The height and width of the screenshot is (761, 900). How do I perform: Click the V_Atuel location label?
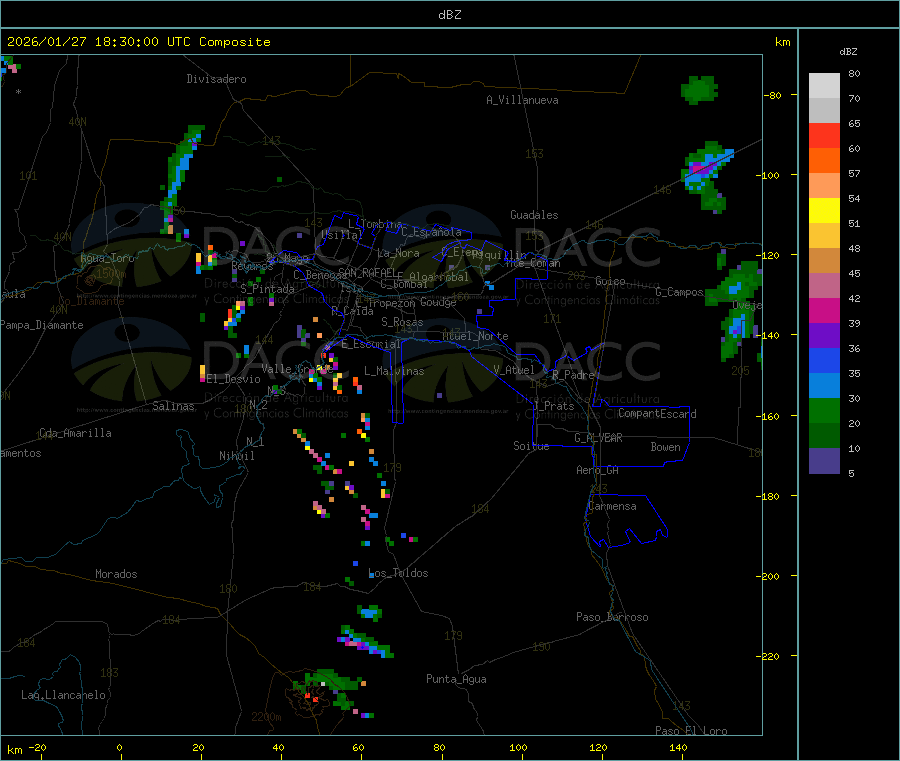[514, 370]
